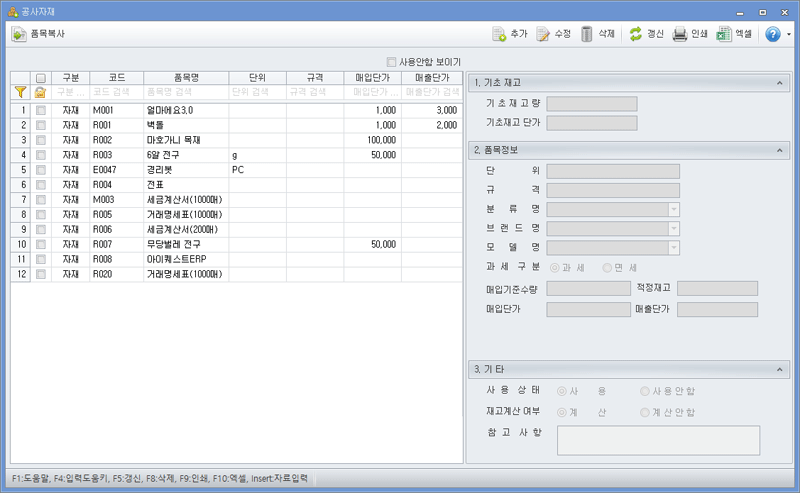
Task: Open the blue help question mark icon
Action: [772, 34]
